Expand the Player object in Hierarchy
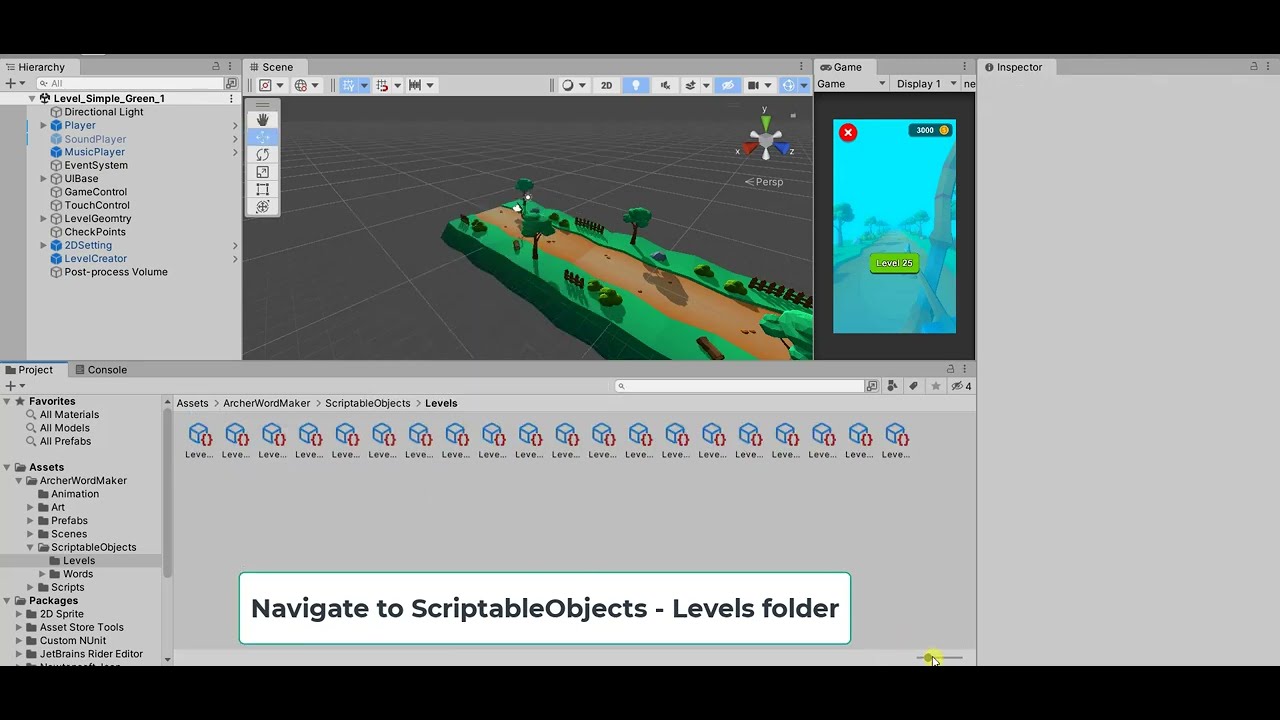Viewport: 1280px width, 720px height. (x=43, y=126)
